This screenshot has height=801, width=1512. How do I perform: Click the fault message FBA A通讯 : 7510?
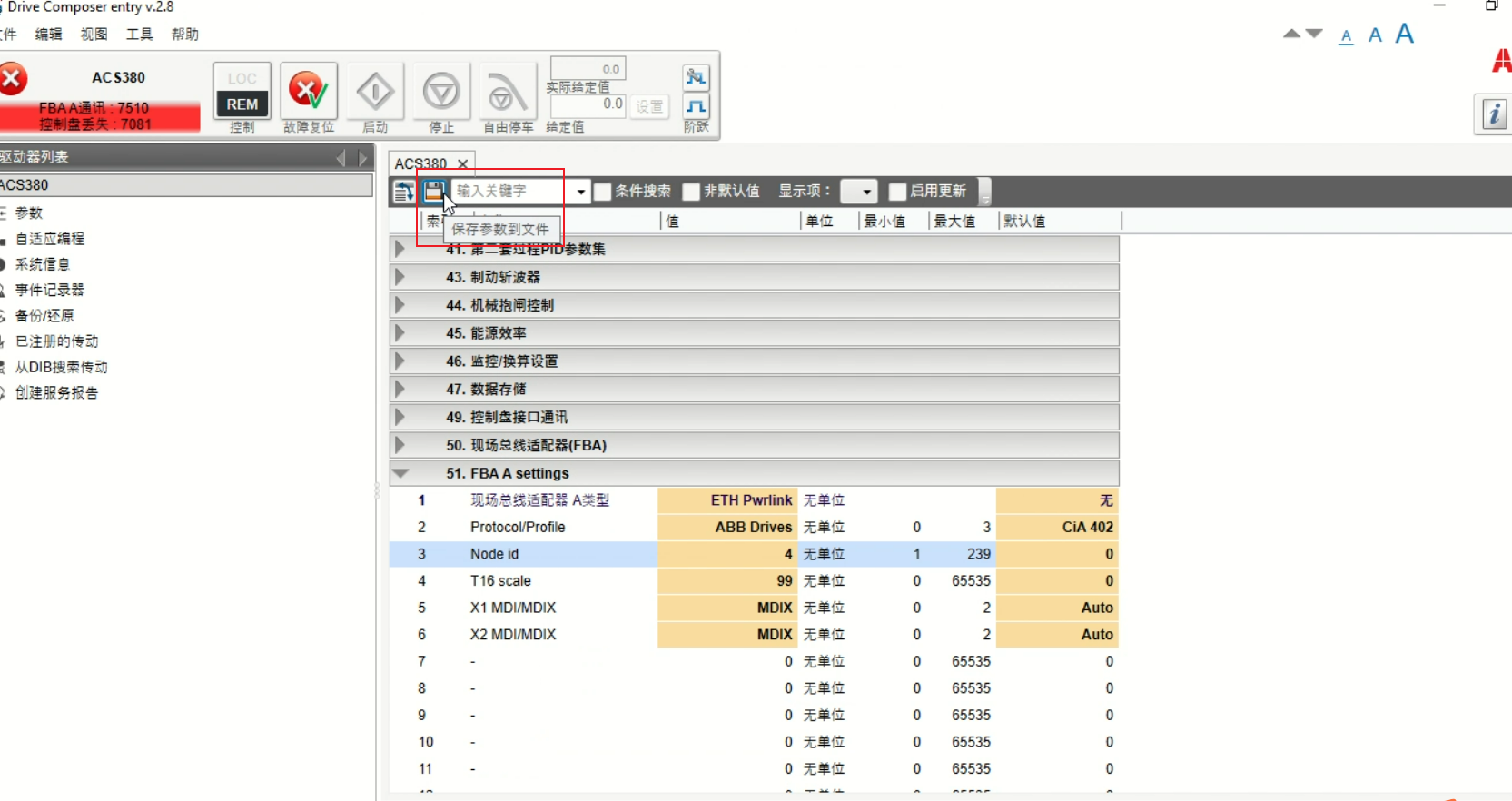click(x=94, y=108)
